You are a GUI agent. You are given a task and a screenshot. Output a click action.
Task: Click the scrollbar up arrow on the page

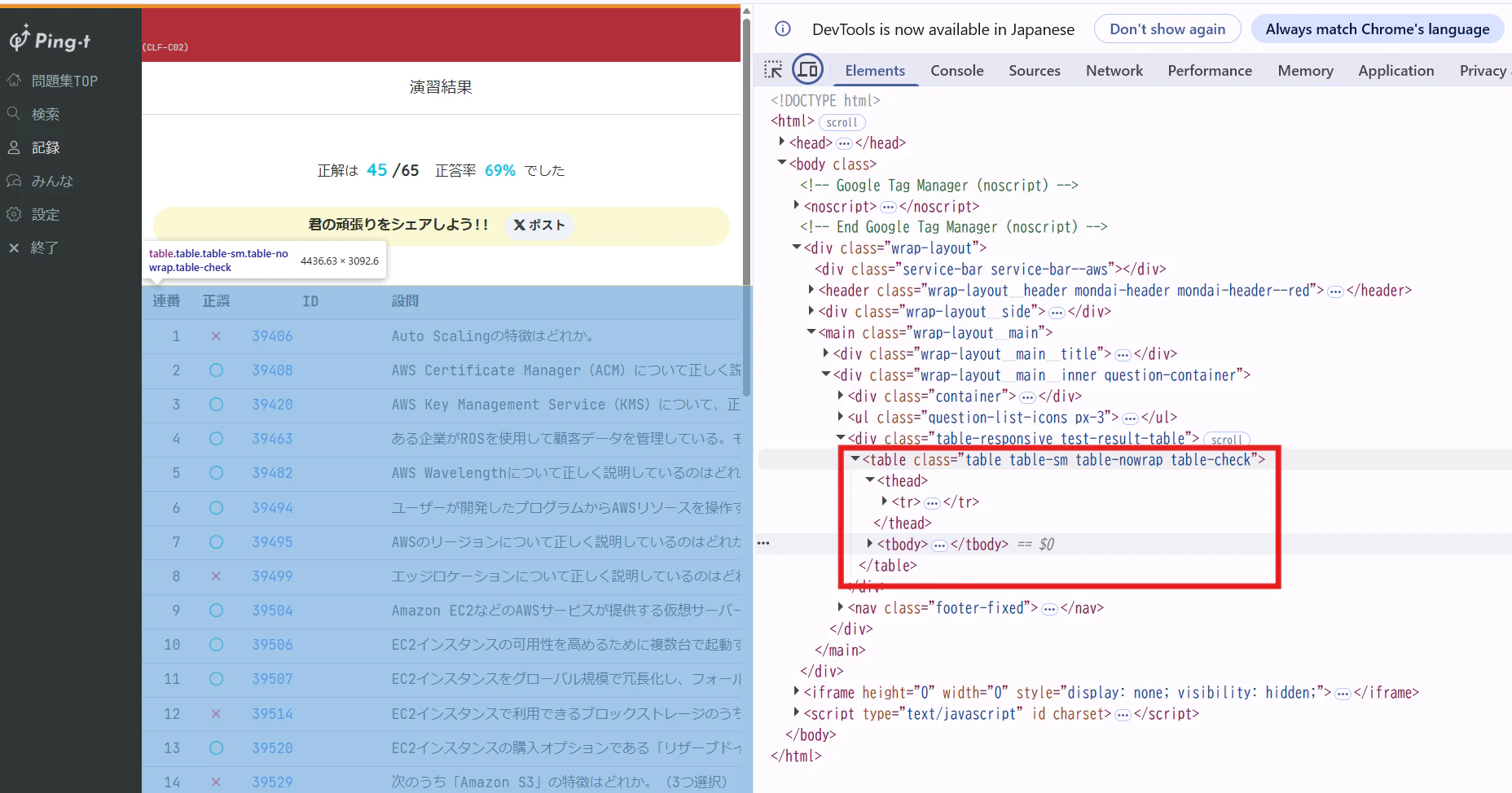(746, 11)
